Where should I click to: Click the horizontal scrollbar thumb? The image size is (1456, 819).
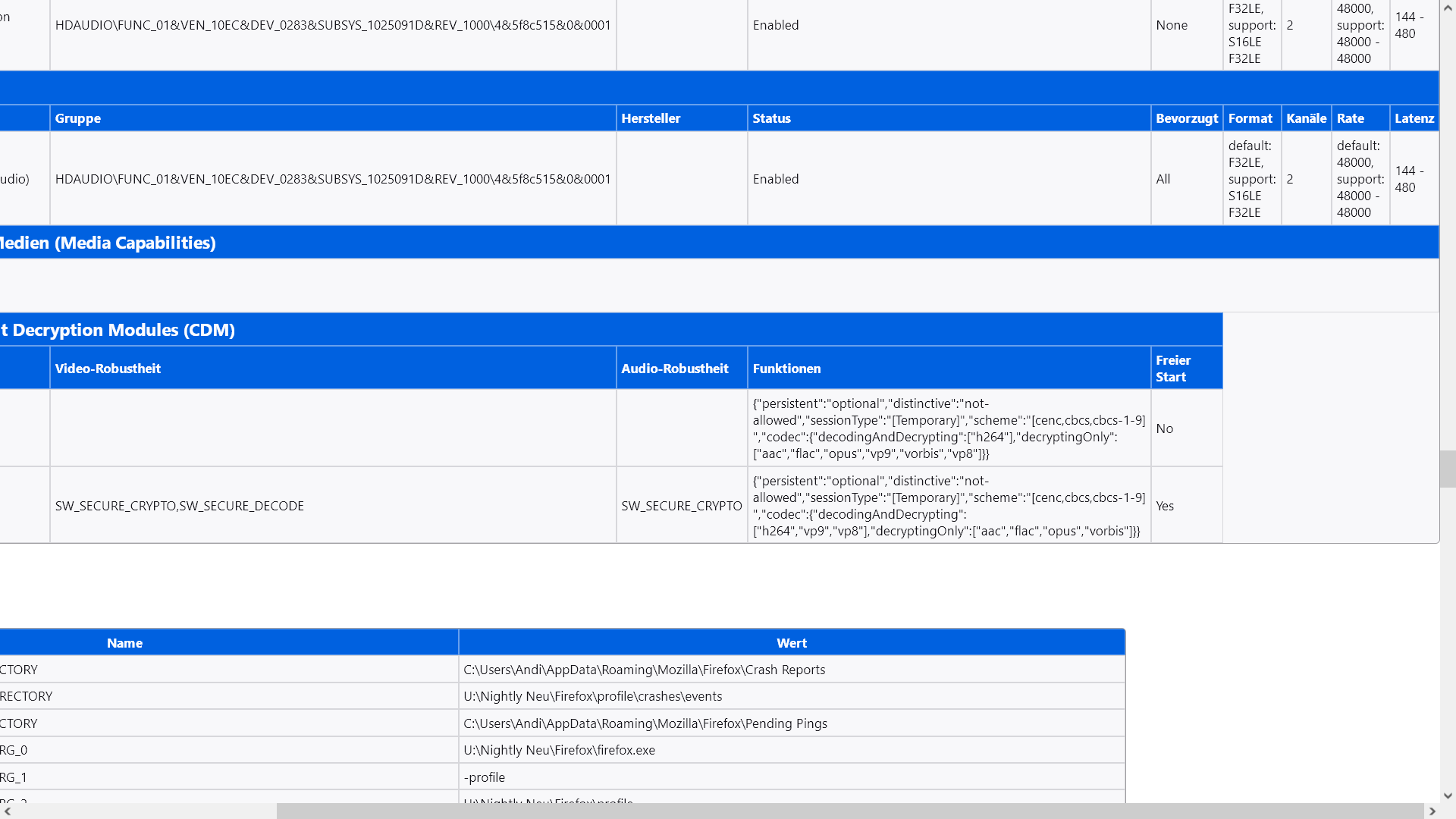849,811
